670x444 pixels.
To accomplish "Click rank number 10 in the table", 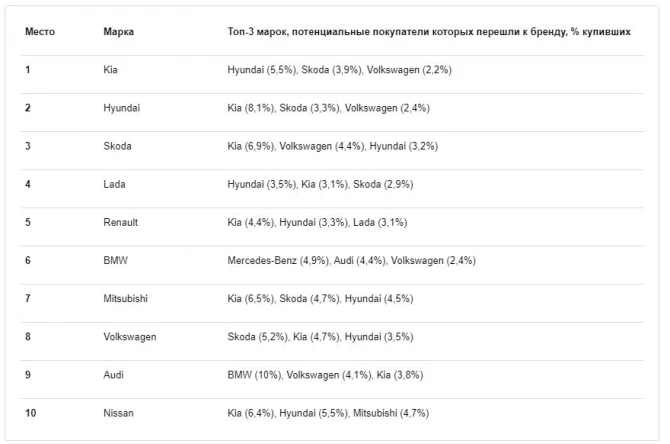I will (30, 413).
